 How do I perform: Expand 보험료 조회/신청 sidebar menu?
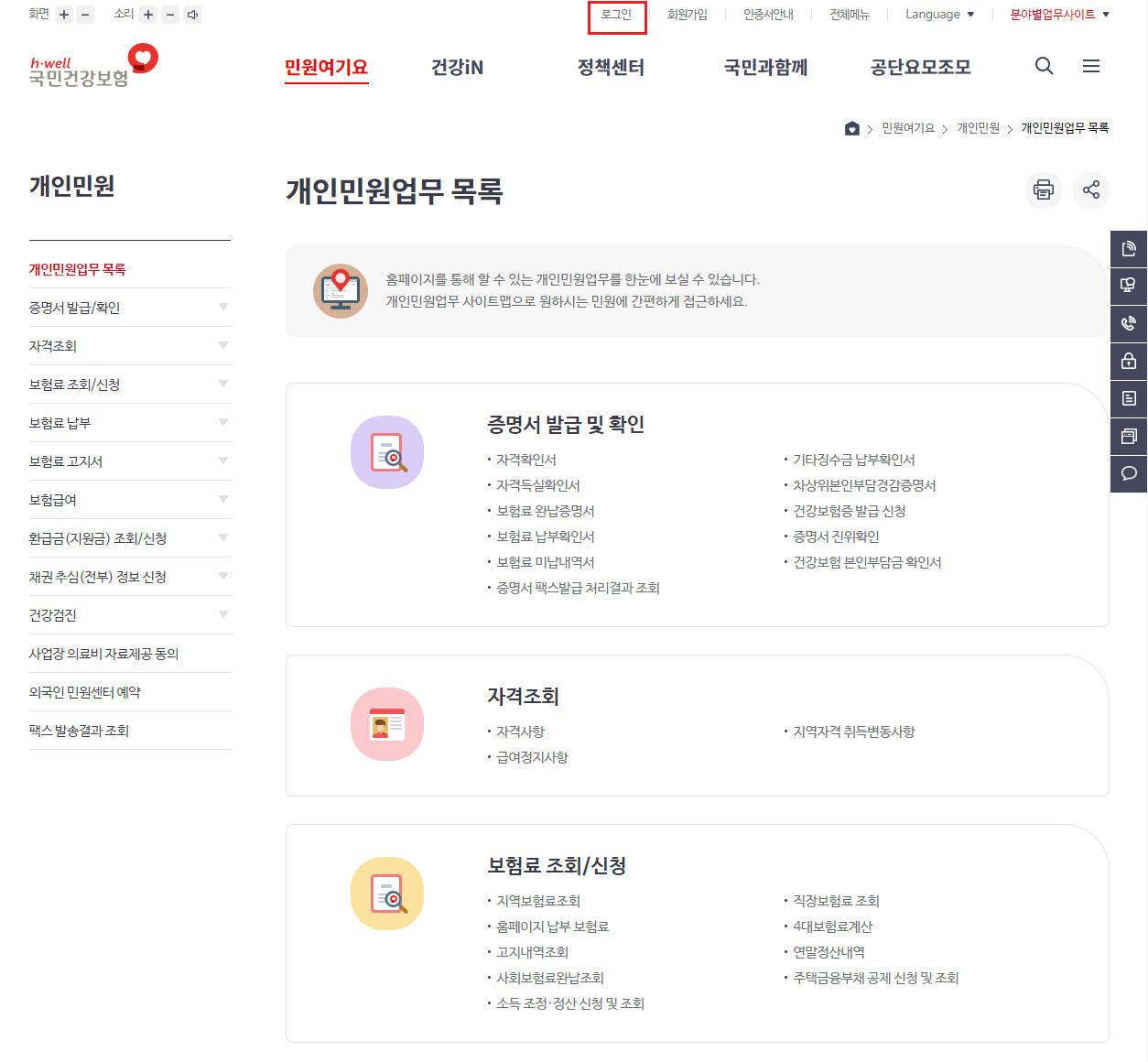(130, 385)
